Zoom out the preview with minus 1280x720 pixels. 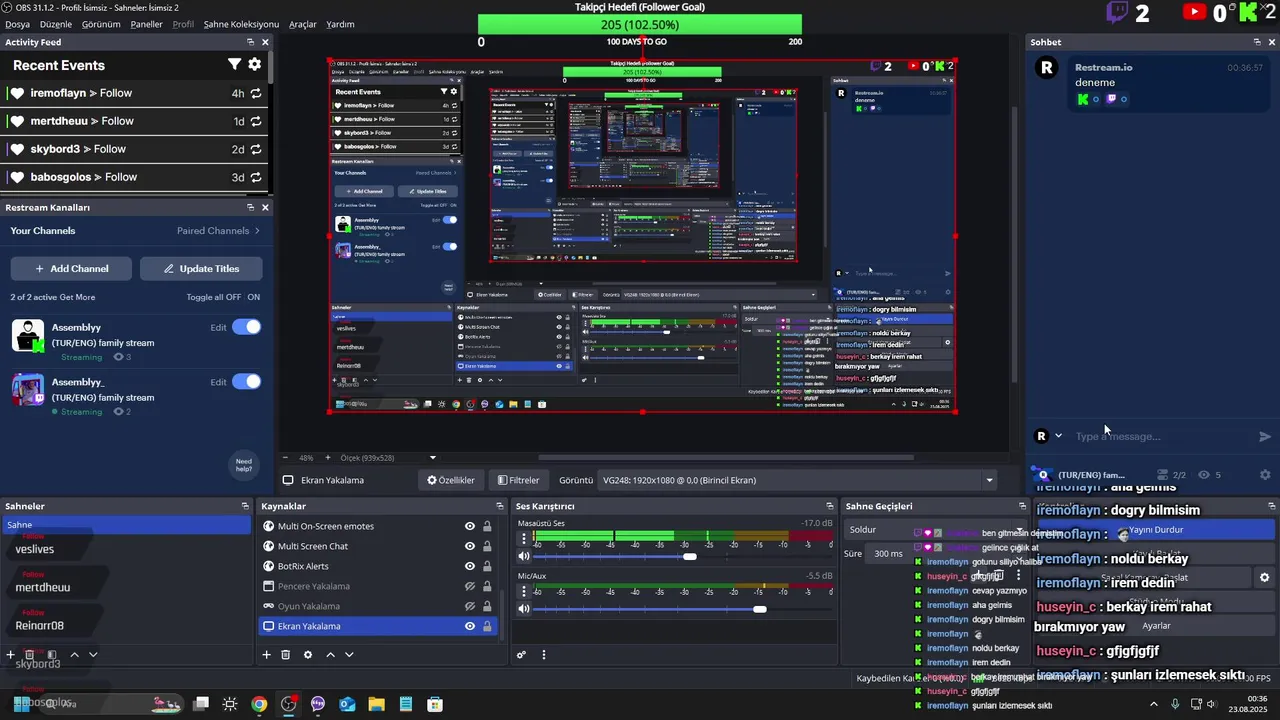tap(285, 458)
